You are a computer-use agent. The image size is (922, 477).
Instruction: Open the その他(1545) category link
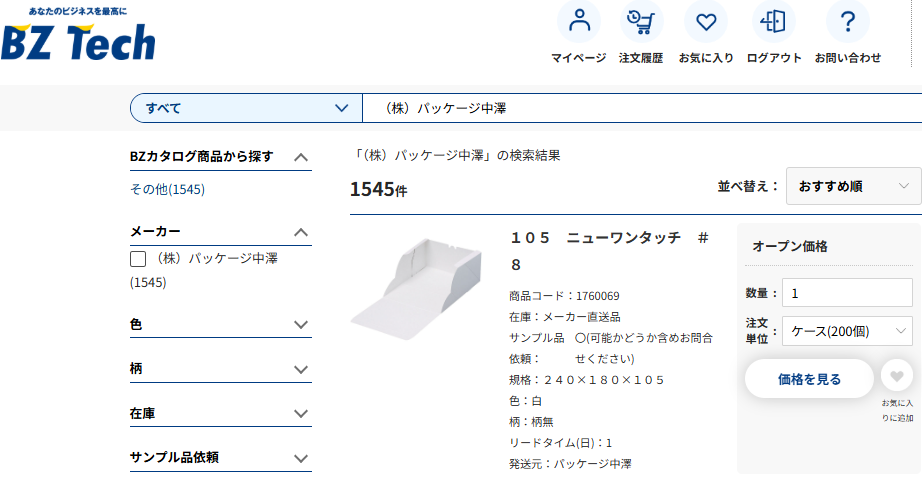[168, 189]
